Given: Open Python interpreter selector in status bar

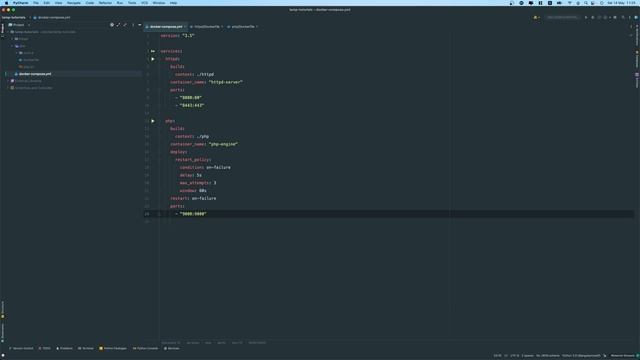Looking at the screenshot, I should (x=581, y=356).
